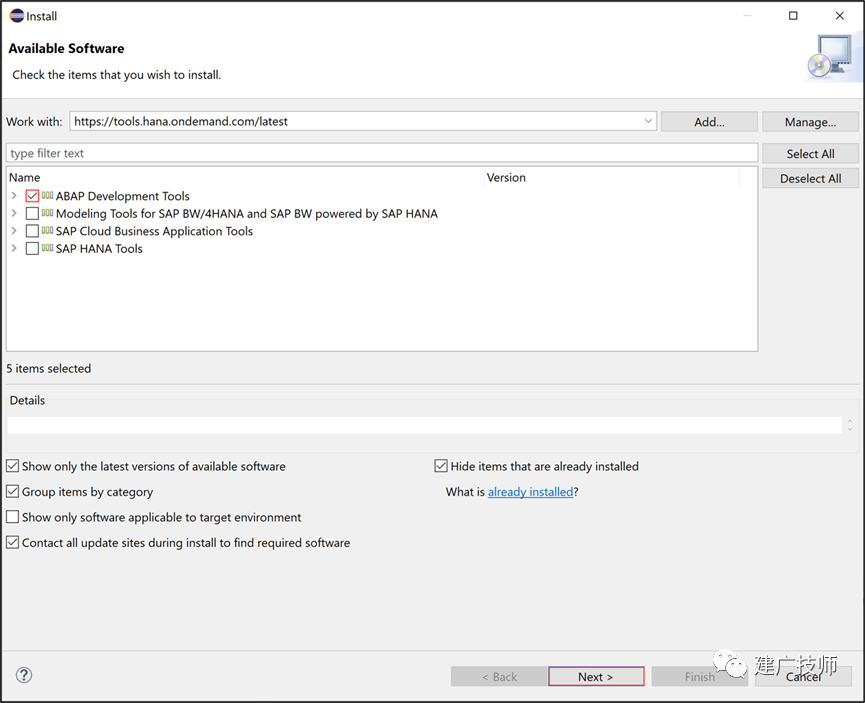This screenshot has height=703, width=865.
Task: Uncheck the ABAP Development Tools checkbox
Action: coord(32,196)
